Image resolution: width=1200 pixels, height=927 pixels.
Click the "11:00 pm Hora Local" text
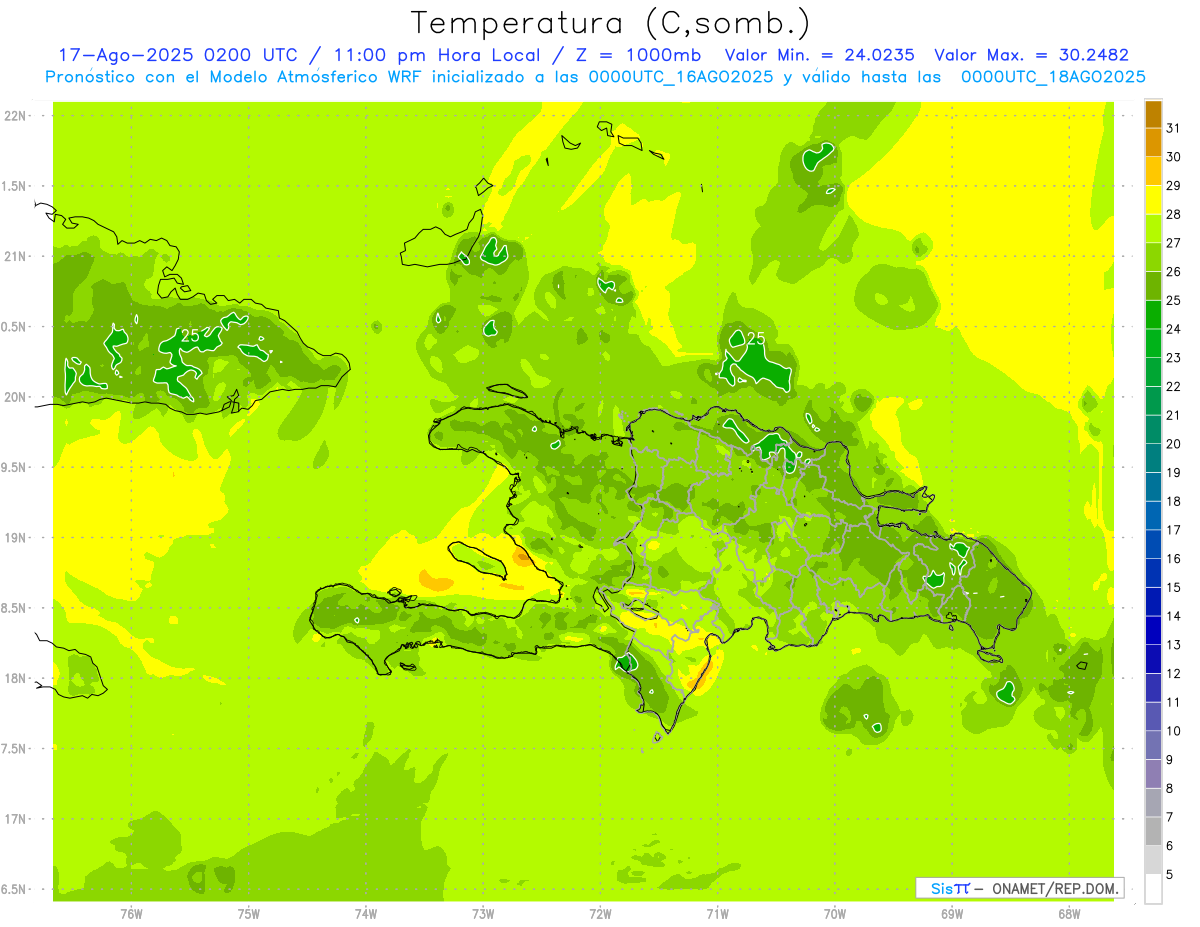click(446, 55)
